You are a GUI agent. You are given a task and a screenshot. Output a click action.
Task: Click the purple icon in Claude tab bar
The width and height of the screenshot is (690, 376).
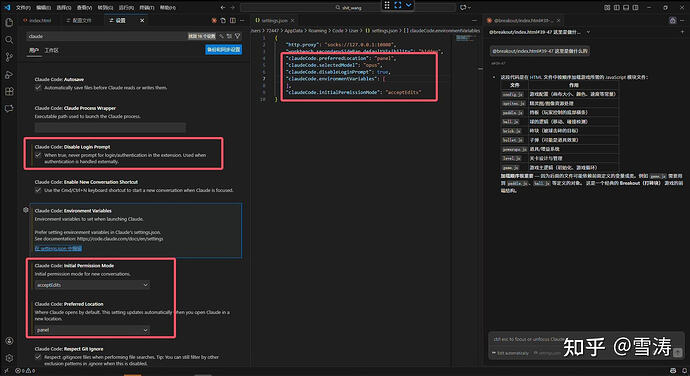coord(672,21)
